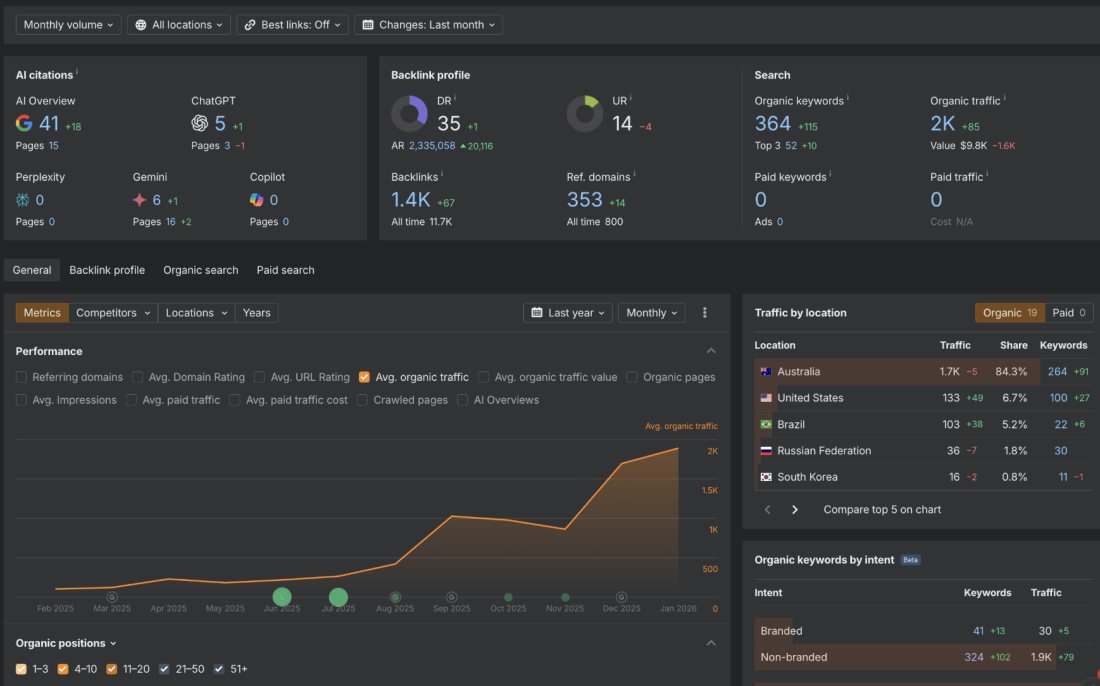Click the right arrow under the location list
Viewport: 1100px width, 686px height.
coord(794,509)
